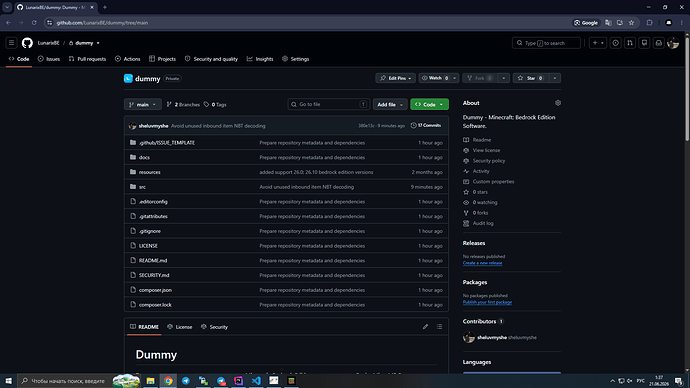This screenshot has width=690, height=388.
Task: Open About section settings gear
Action: click(558, 103)
